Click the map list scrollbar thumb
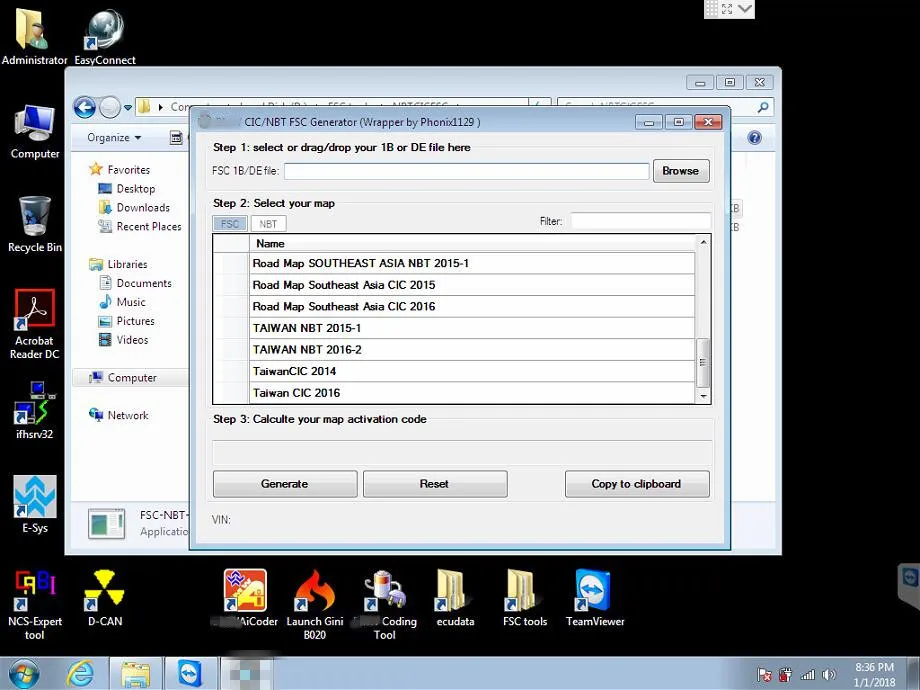Viewport: 920px width, 690px height. tap(703, 363)
